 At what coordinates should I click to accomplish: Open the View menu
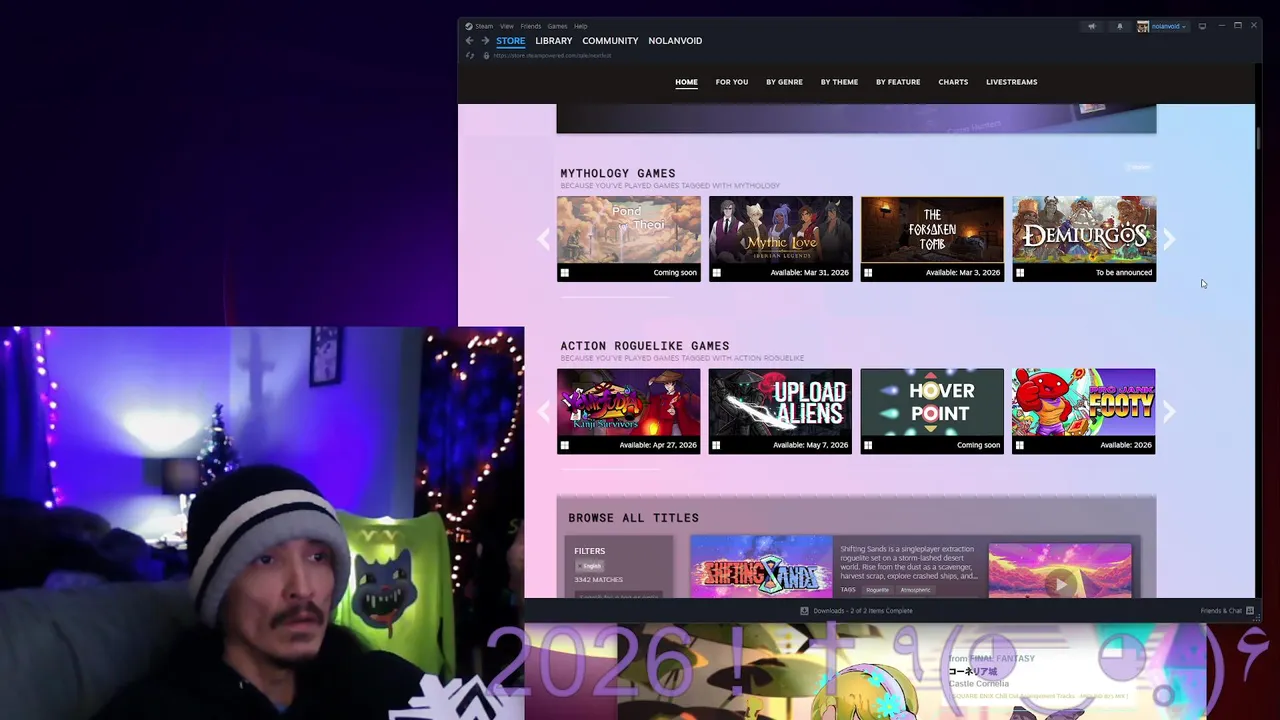coord(507,26)
